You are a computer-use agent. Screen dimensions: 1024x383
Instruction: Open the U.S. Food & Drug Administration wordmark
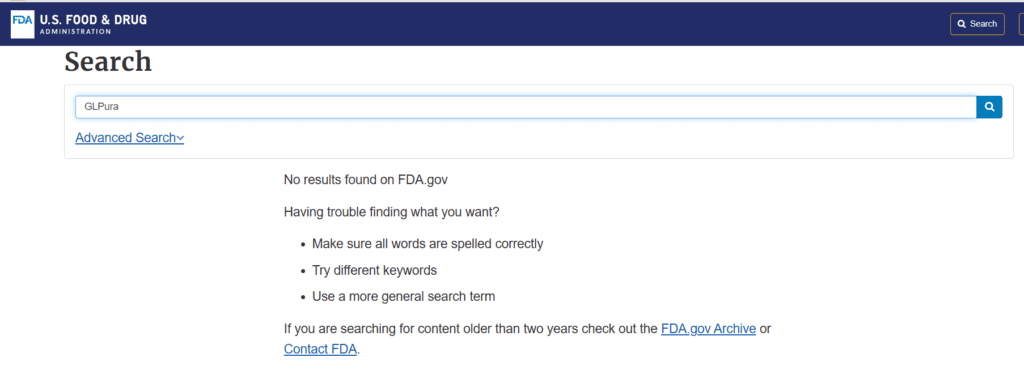point(93,24)
